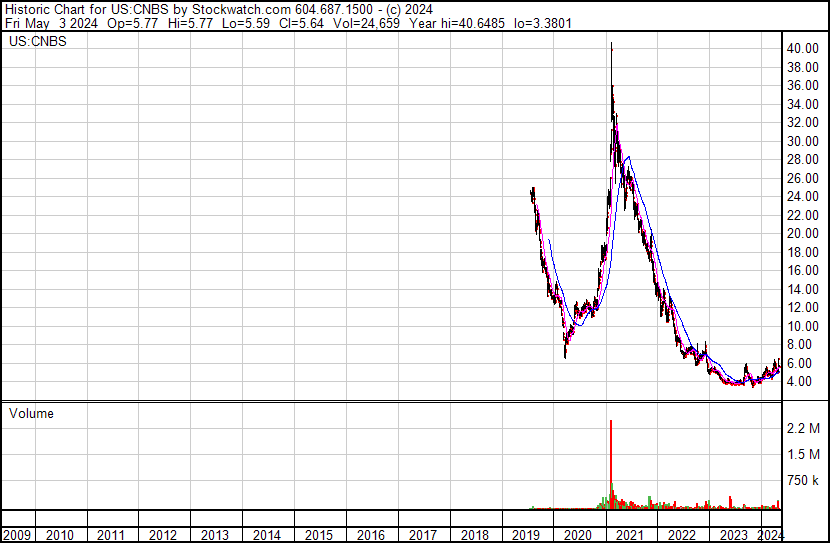Click the 2021 year label on time axis
Viewport: 830px width, 543px height.
coord(630,535)
